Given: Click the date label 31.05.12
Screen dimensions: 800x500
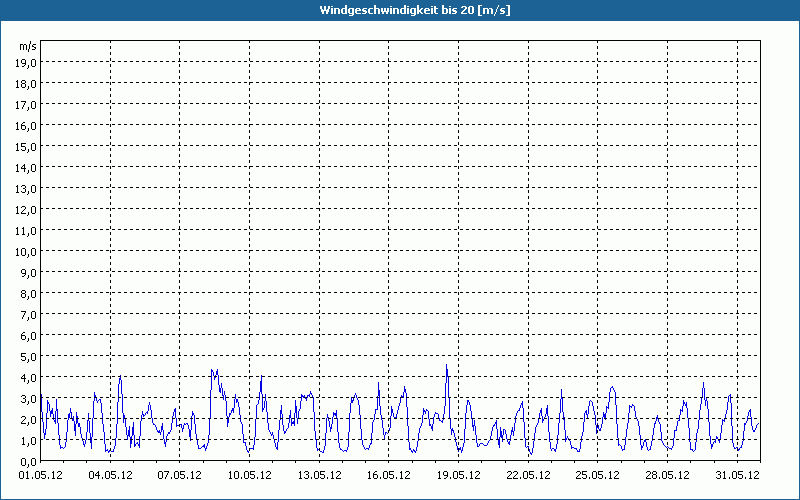Looking at the screenshot, I should point(737,476).
